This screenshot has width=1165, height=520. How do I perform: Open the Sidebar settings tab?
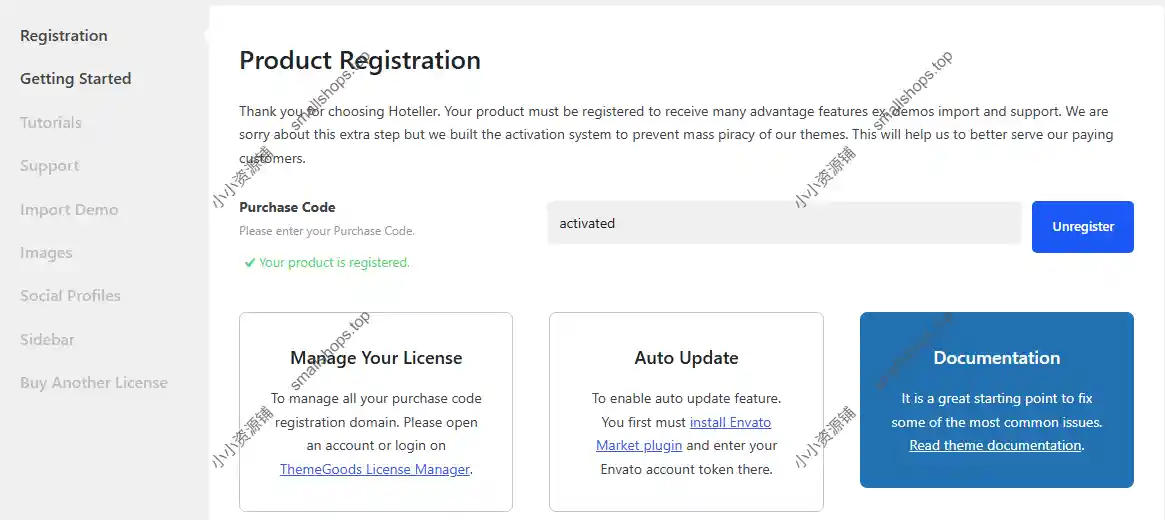(48, 339)
